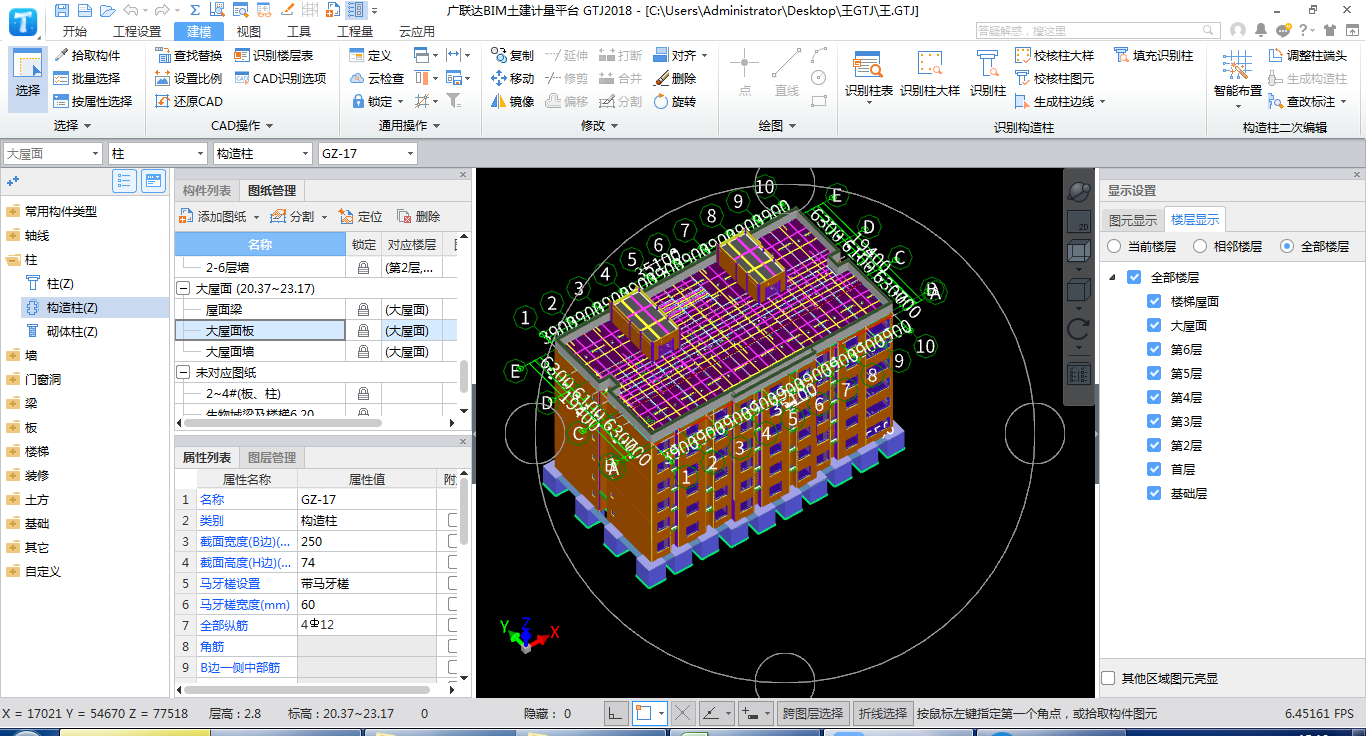Collapse the 大屋面 (20.37~23.17) tree group
Viewport: 1366px width, 736px height.
tap(183, 288)
